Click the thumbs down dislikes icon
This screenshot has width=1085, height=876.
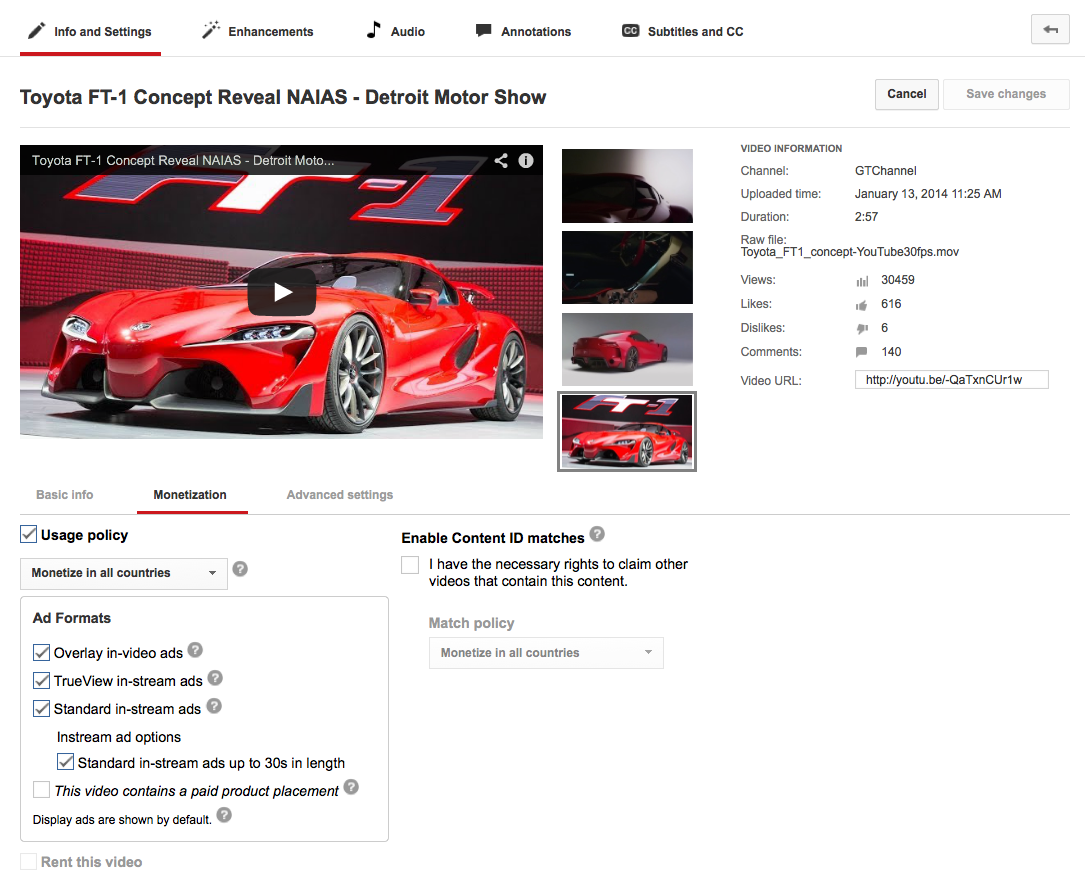pyautogui.click(x=861, y=329)
